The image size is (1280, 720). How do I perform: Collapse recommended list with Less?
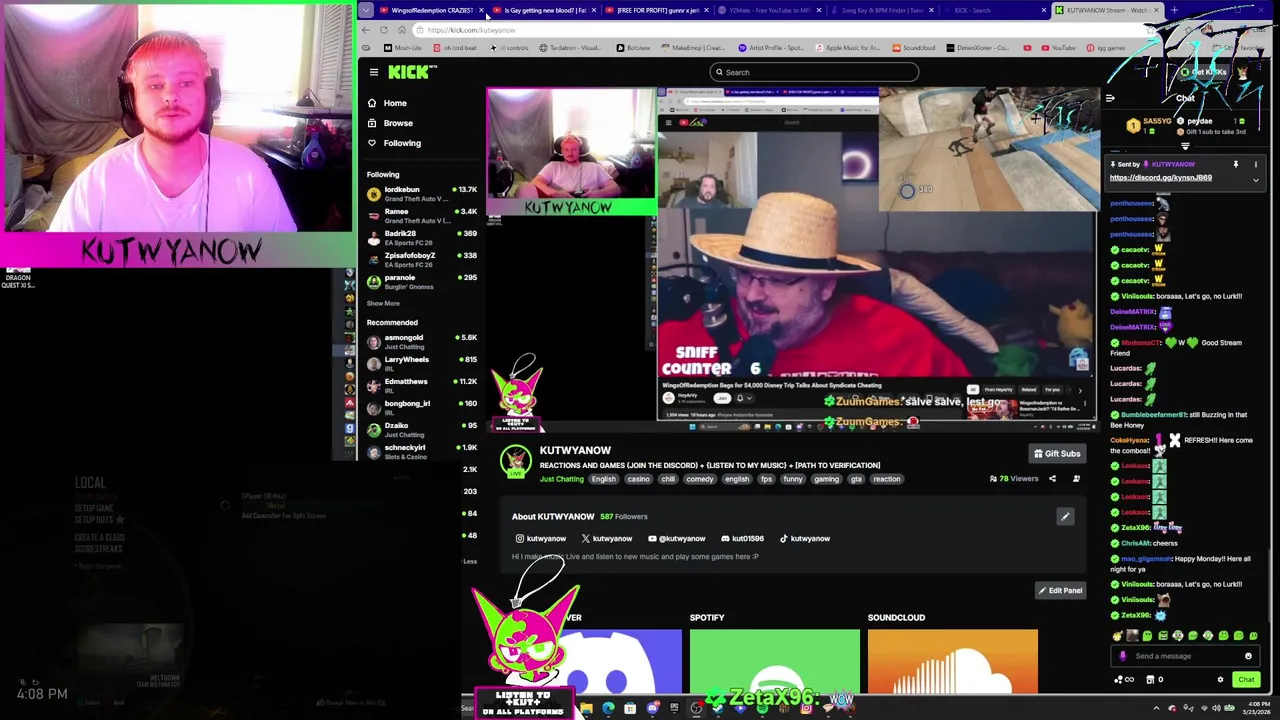click(x=470, y=561)
